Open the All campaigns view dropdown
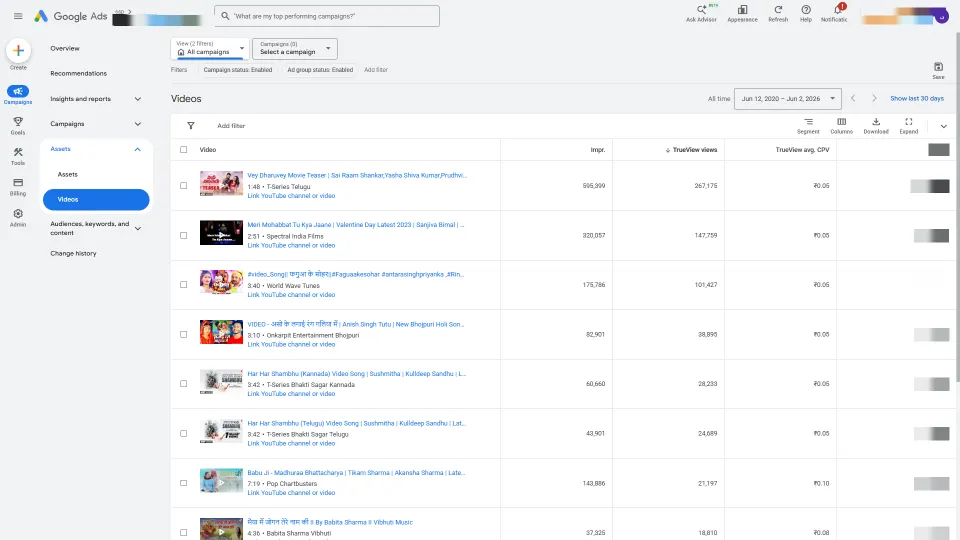This screenshot has width=960, height=540. tap(210, 48)
